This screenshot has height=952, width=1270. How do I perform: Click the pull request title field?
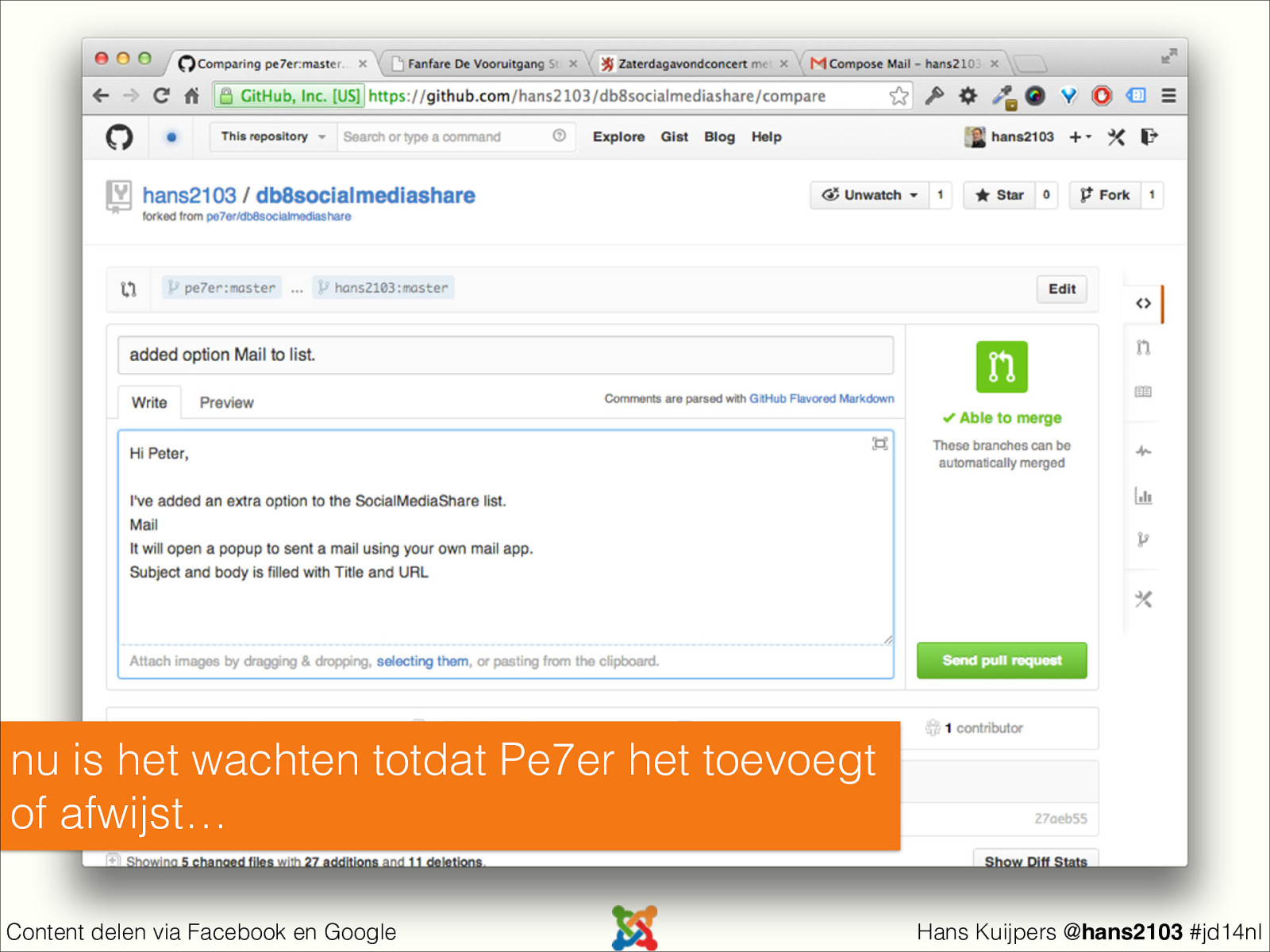pyautogui.click(x=506, y=355)
